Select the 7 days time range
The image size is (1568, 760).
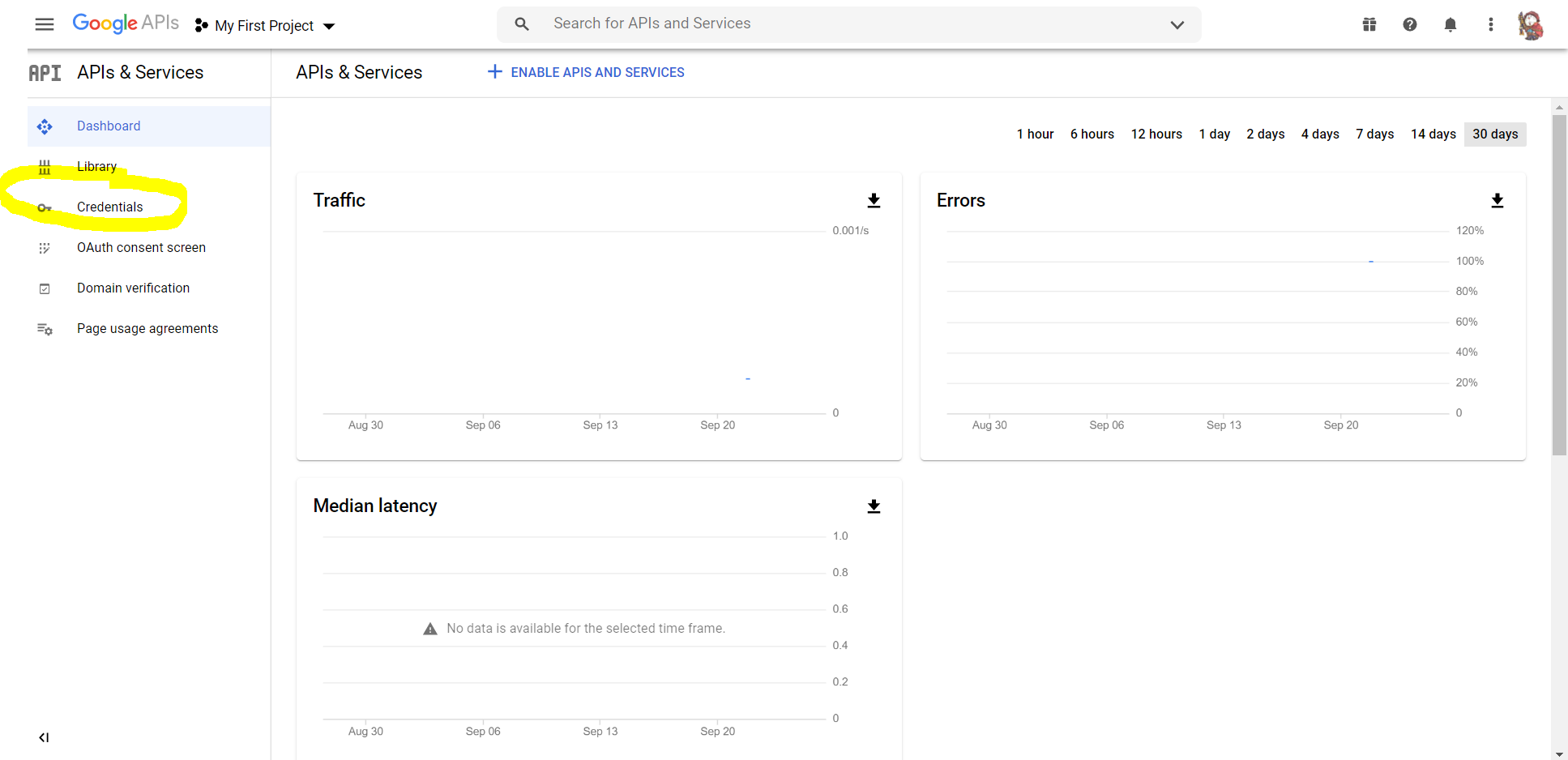pos(1374,134)
